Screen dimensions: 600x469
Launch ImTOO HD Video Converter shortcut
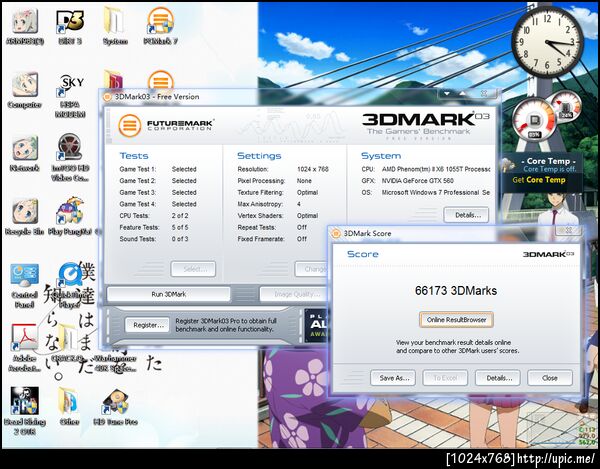pyautogui.click(x=70, y=158)
